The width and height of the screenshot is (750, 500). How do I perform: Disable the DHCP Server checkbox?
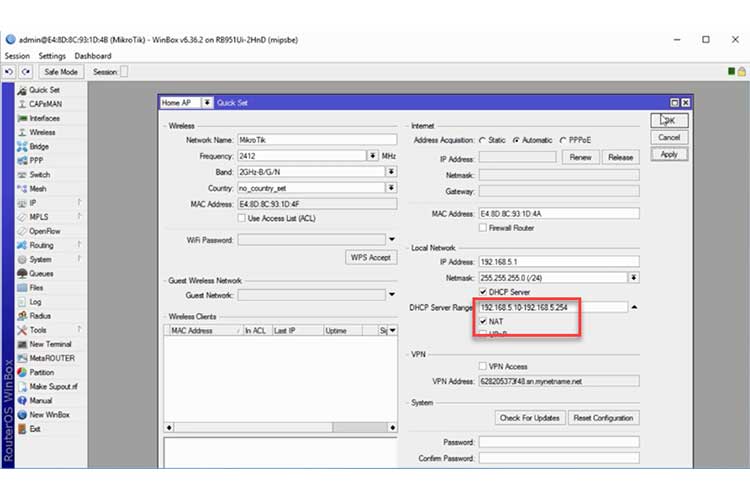[x=484, y=292]
